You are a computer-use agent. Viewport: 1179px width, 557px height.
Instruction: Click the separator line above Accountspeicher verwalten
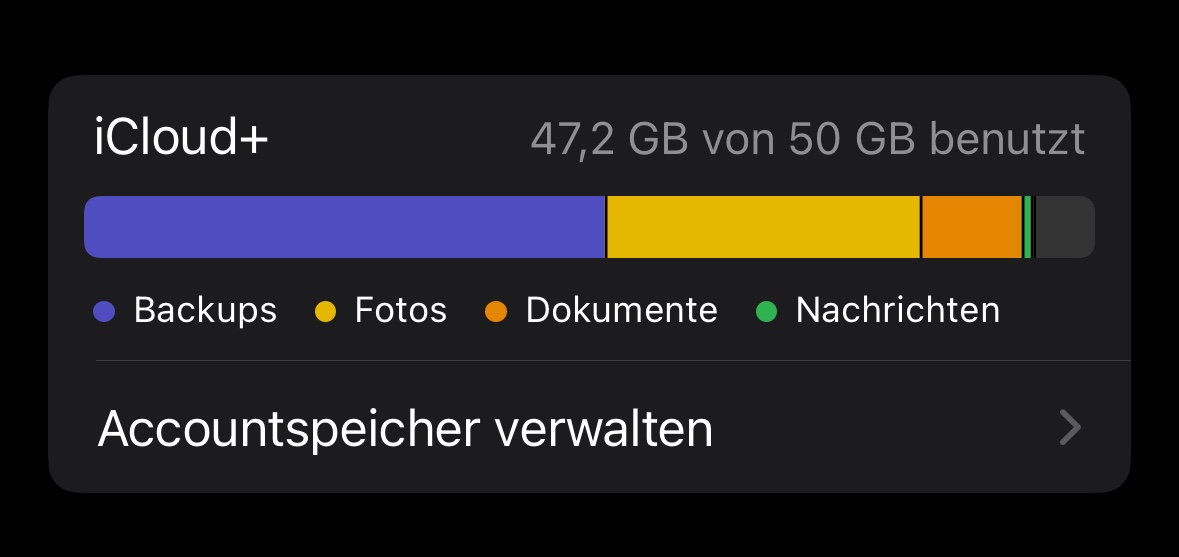[x=612, y=360]
